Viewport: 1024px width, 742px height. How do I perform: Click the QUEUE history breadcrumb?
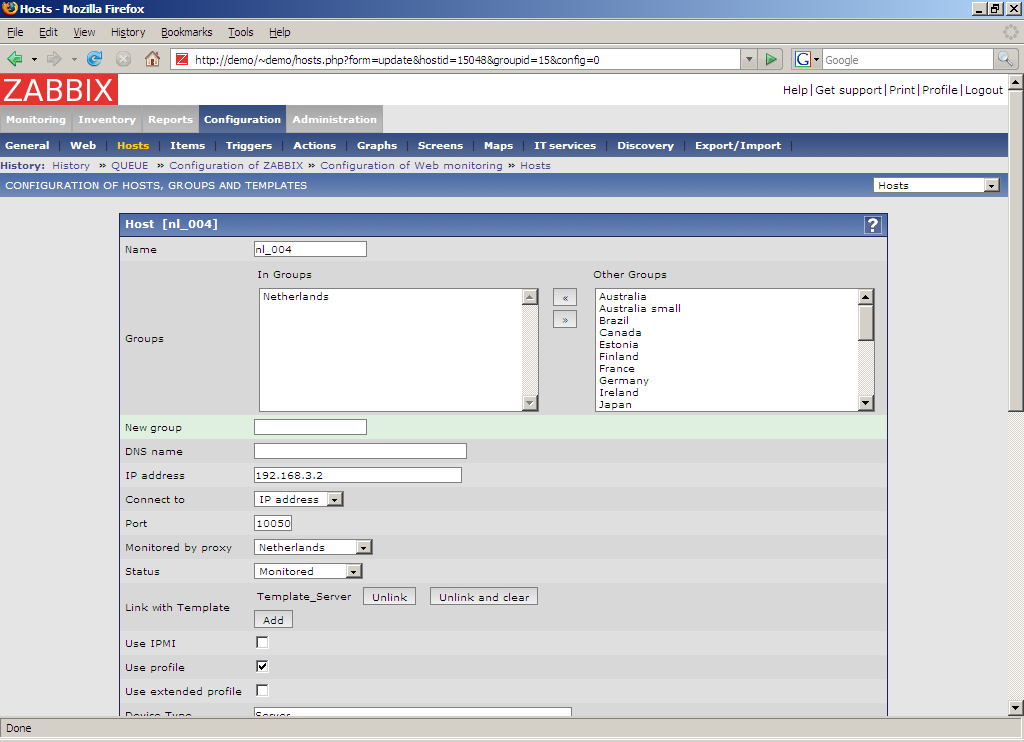pos(129,166)
